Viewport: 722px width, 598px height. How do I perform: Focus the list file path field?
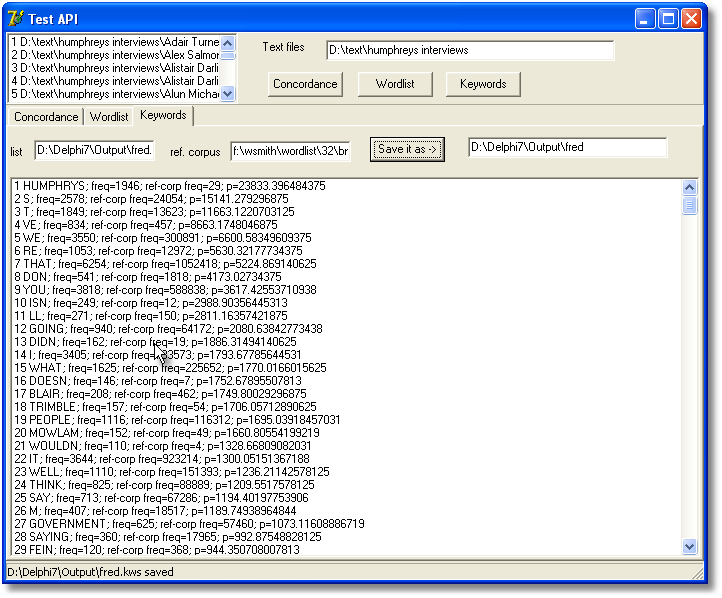click(x=94, y=150)
